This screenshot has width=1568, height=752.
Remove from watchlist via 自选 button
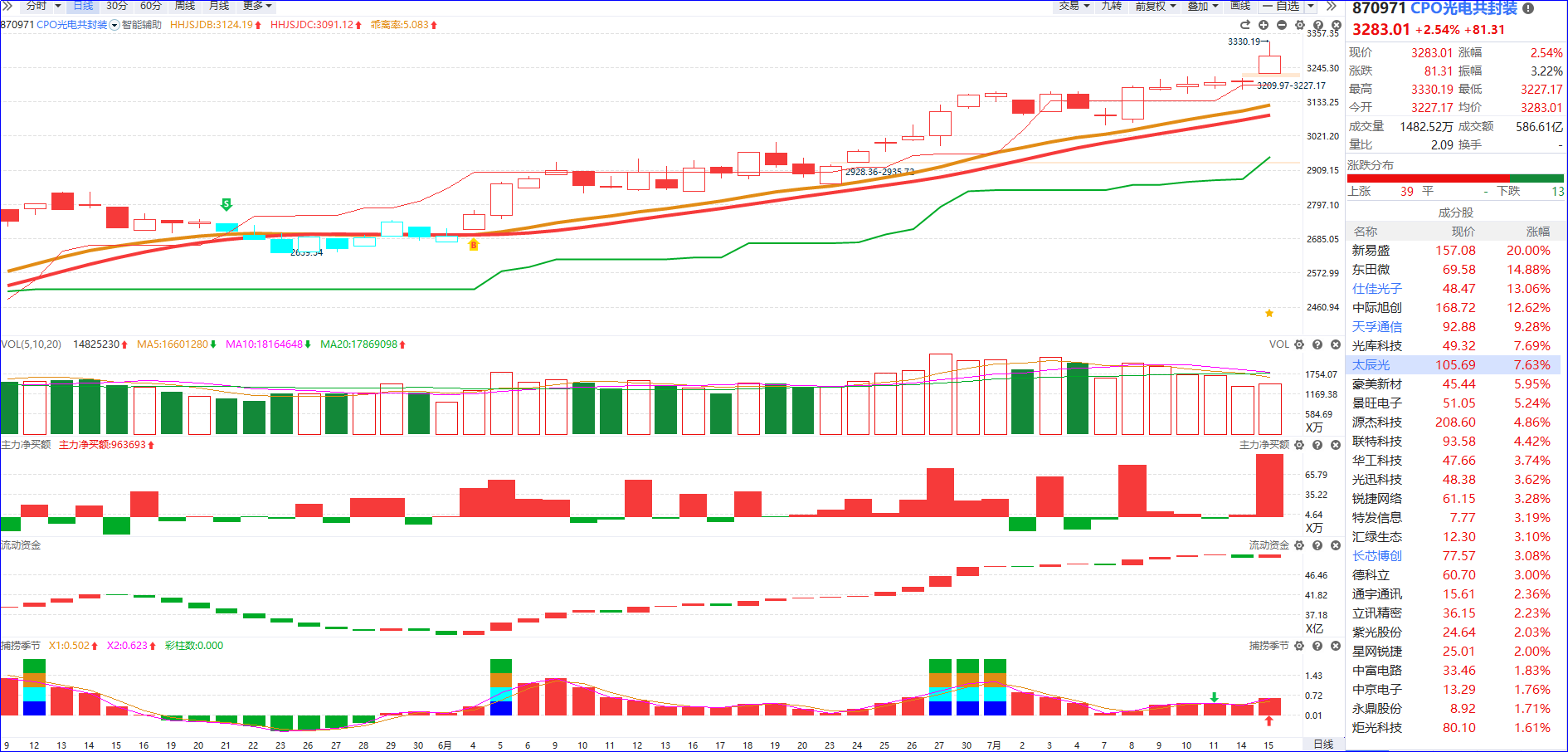pyautogui.click(x=1281, y=6)
